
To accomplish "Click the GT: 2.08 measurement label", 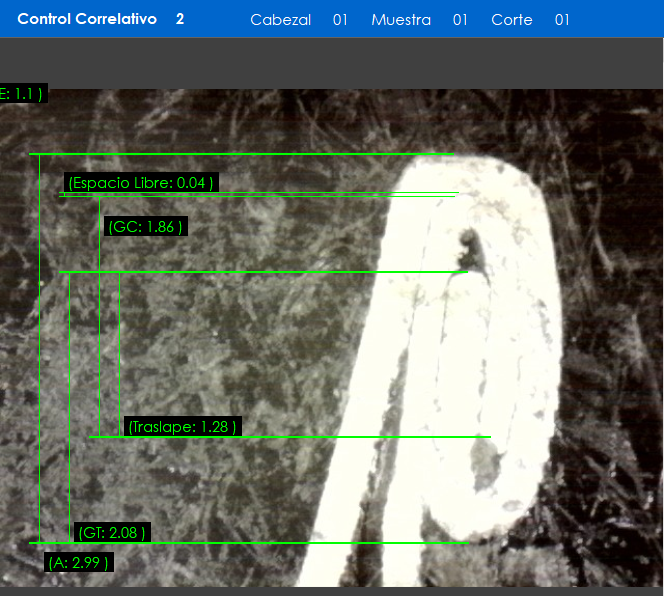I will [x=112, y=533].
